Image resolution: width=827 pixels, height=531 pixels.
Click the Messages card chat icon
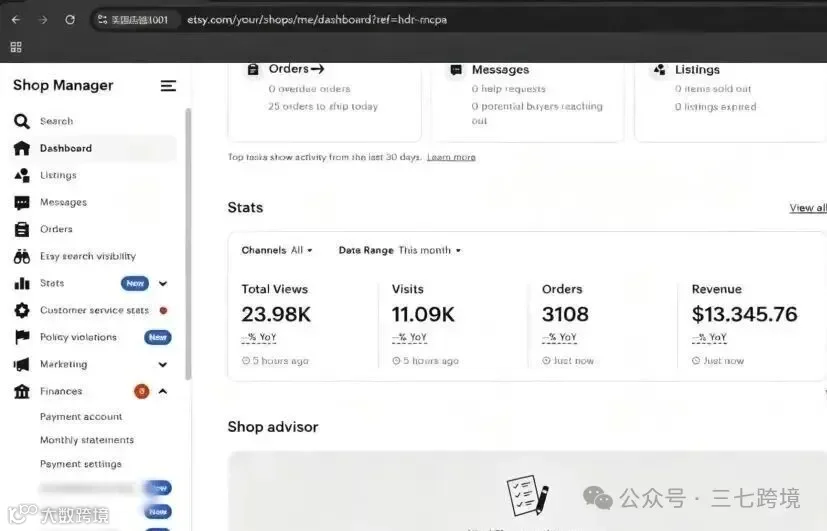point(456,70)
